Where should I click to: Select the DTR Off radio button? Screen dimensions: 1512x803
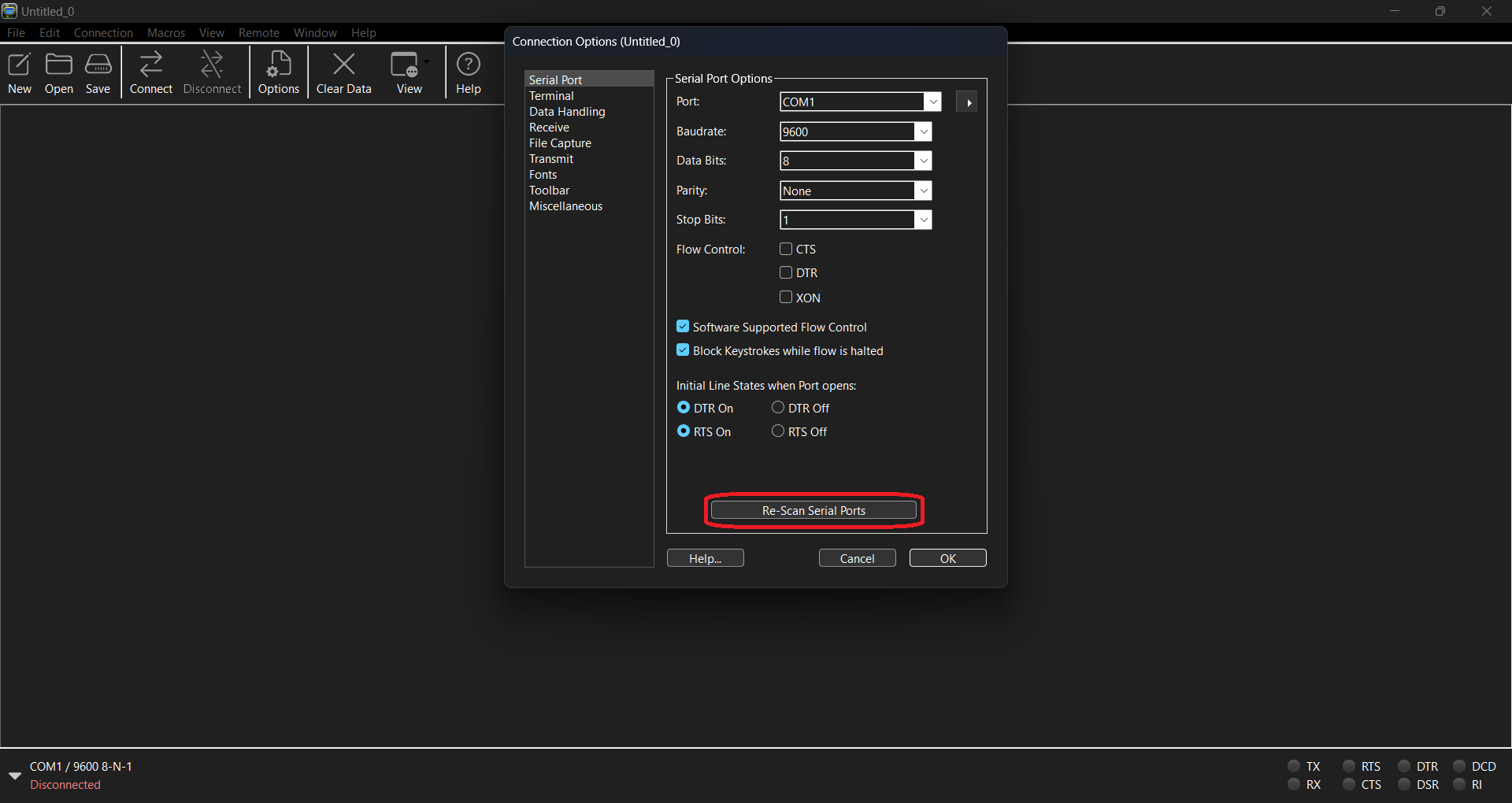click(x=778, y=408)
